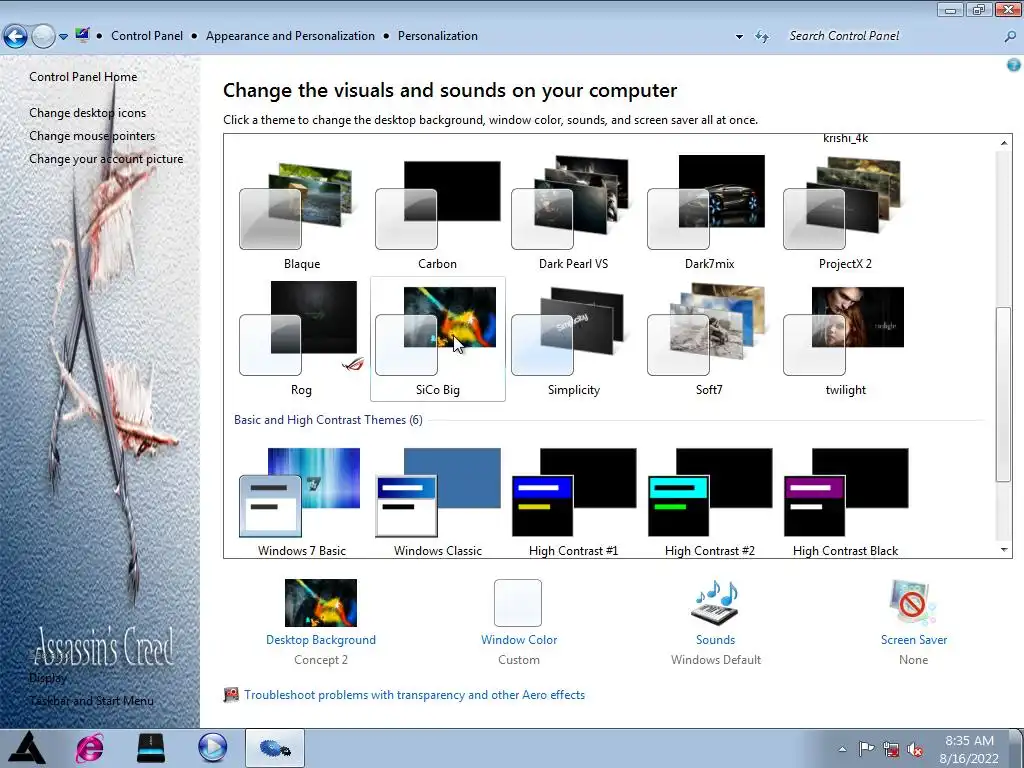Apply the High Contrast Black theme
This screenshot has height=768, width=1024.
pyautogui.click(x=845, y=502)
